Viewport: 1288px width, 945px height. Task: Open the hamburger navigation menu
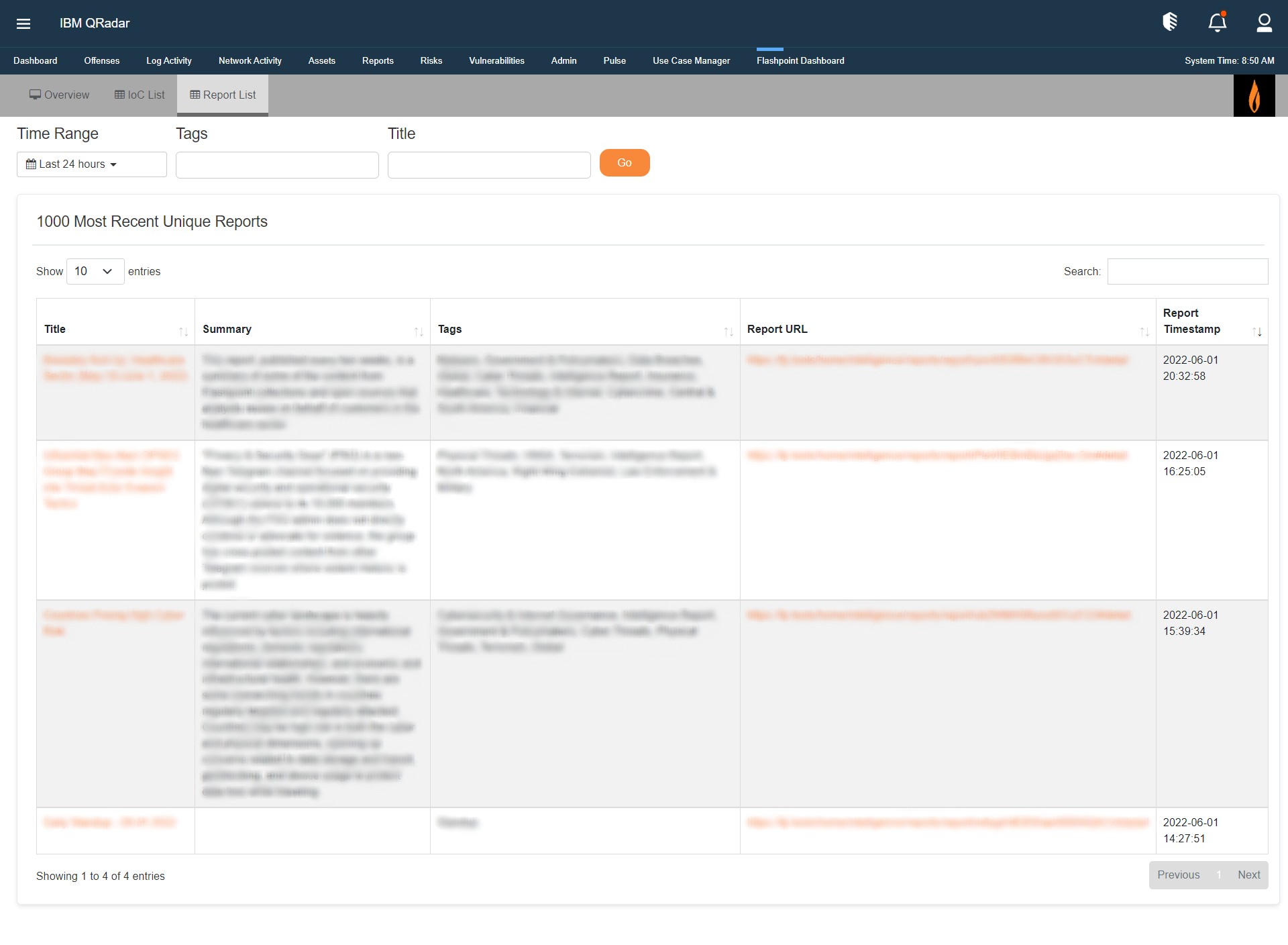click(23, 23)
